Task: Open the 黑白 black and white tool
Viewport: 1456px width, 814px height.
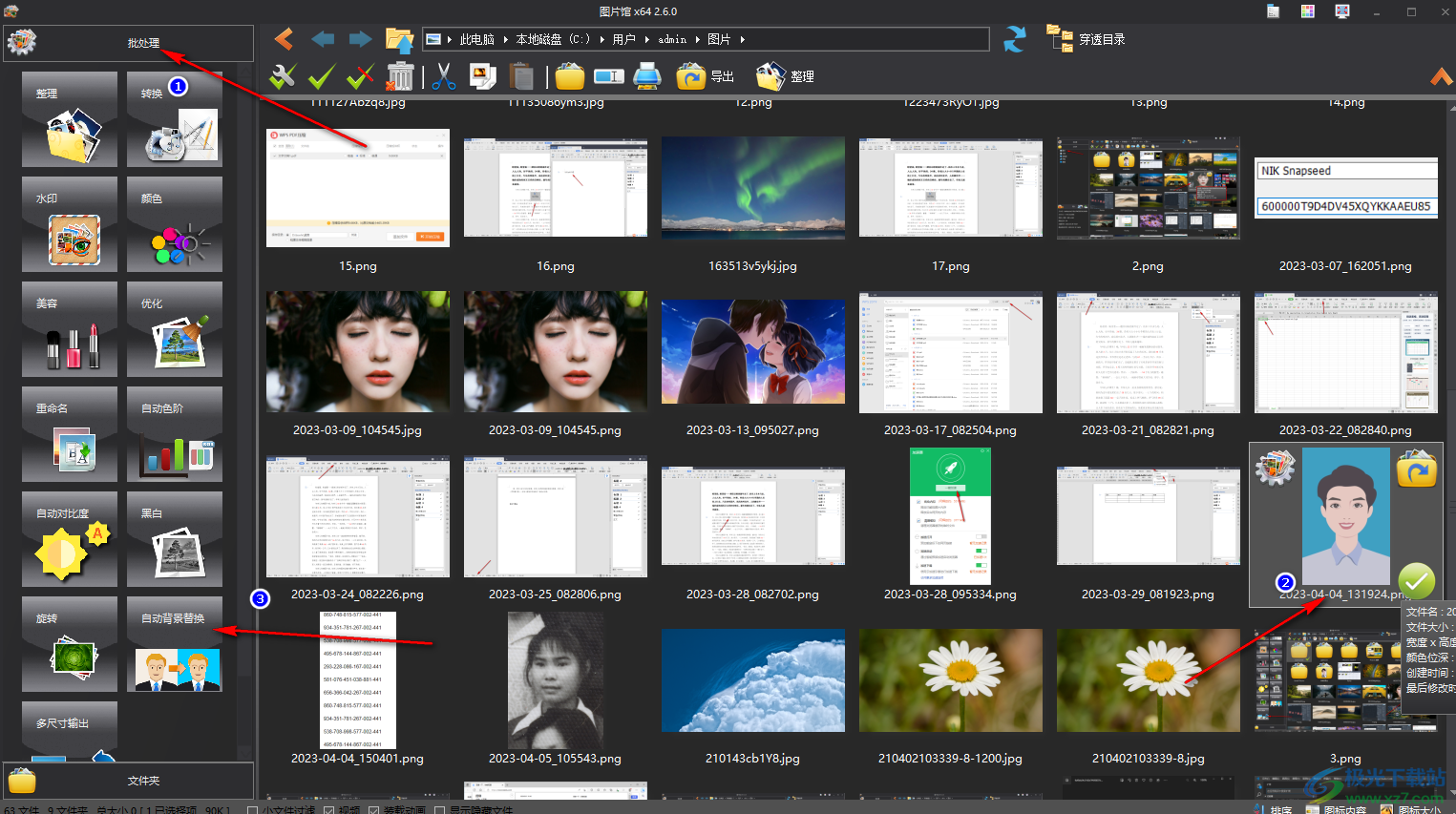Action: tap(175, 539)
